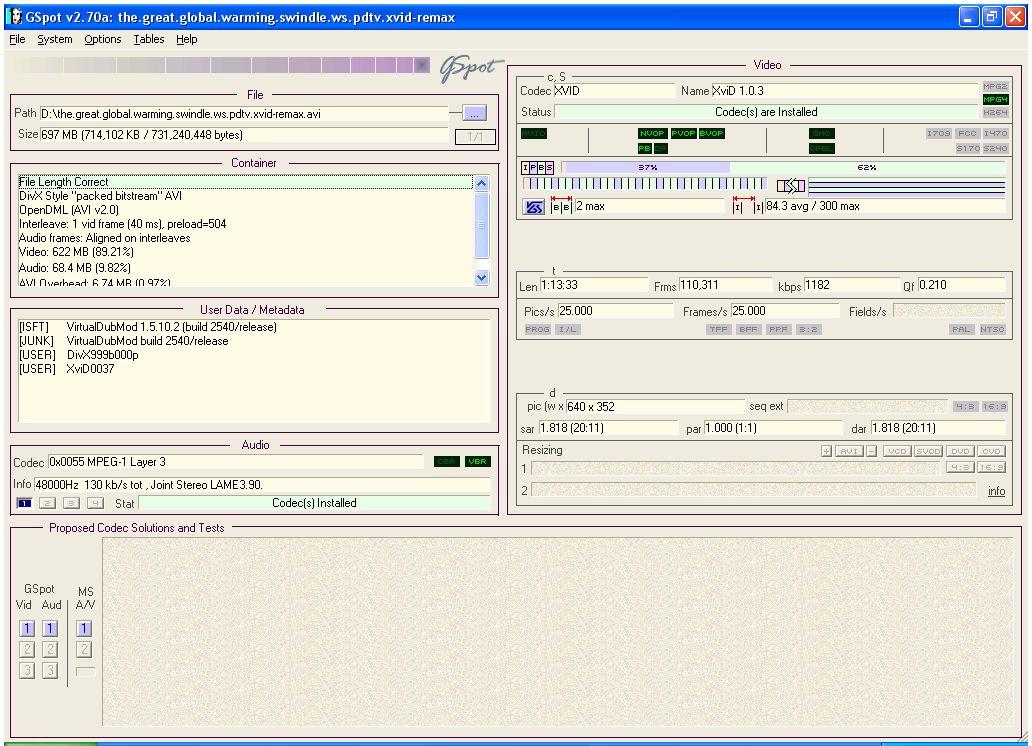
Task: Click the '640 x 352' picture size field
Action: click(656, 406)
